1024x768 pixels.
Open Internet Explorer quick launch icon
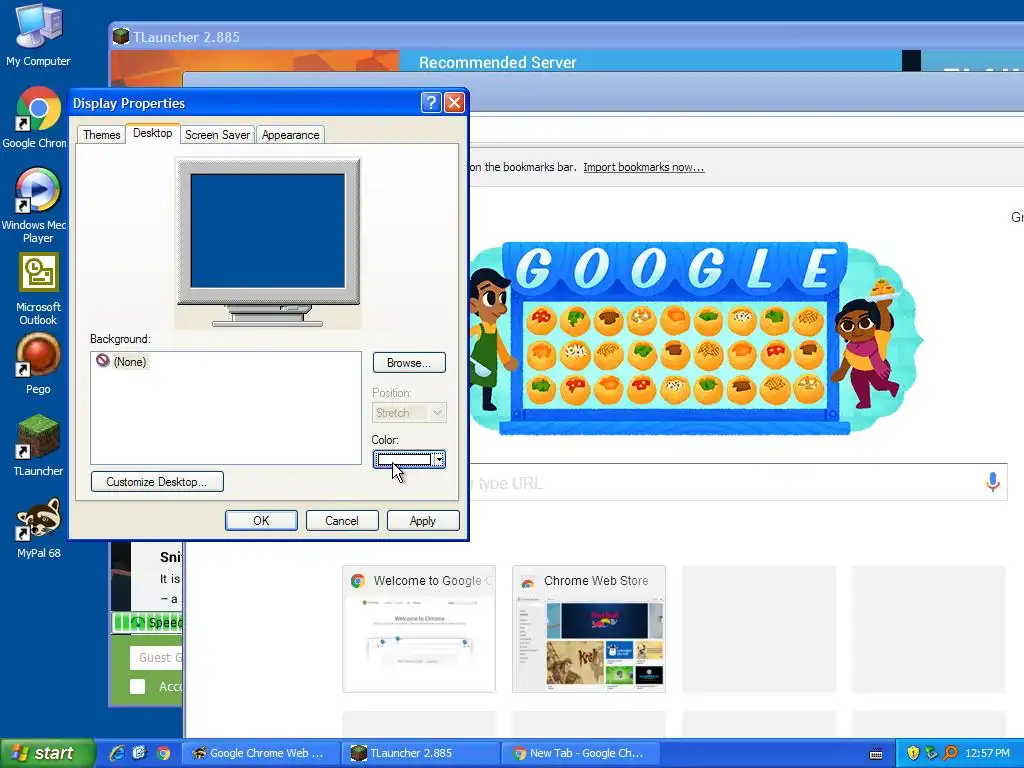coord(117,753)
